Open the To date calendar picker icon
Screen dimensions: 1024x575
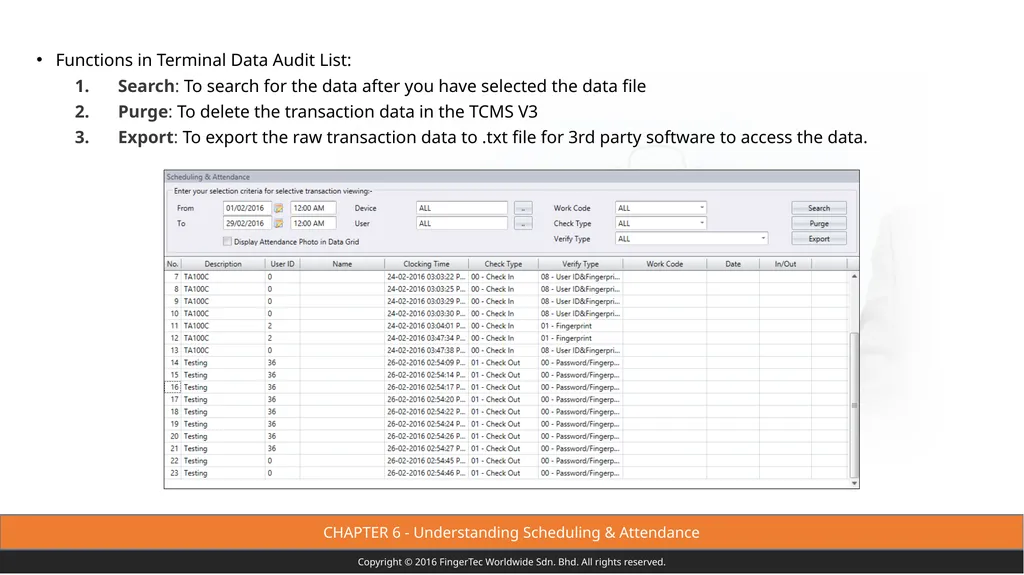click(278, 223)
